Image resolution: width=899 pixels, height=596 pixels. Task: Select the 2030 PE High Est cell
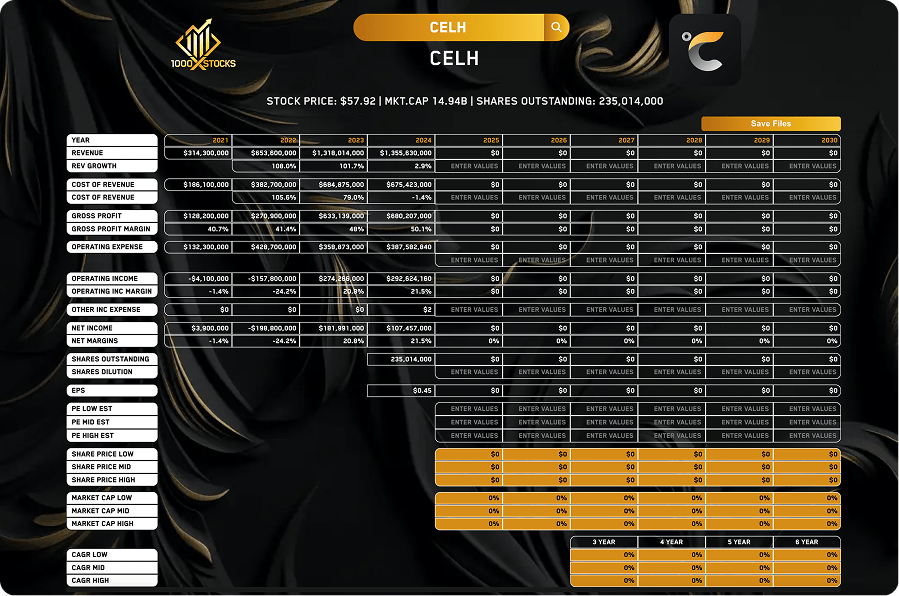[807, 435]
